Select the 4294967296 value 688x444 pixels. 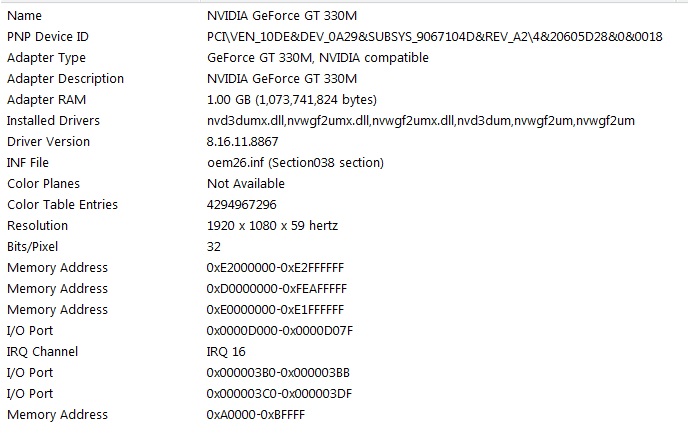[x=242, y=205]
